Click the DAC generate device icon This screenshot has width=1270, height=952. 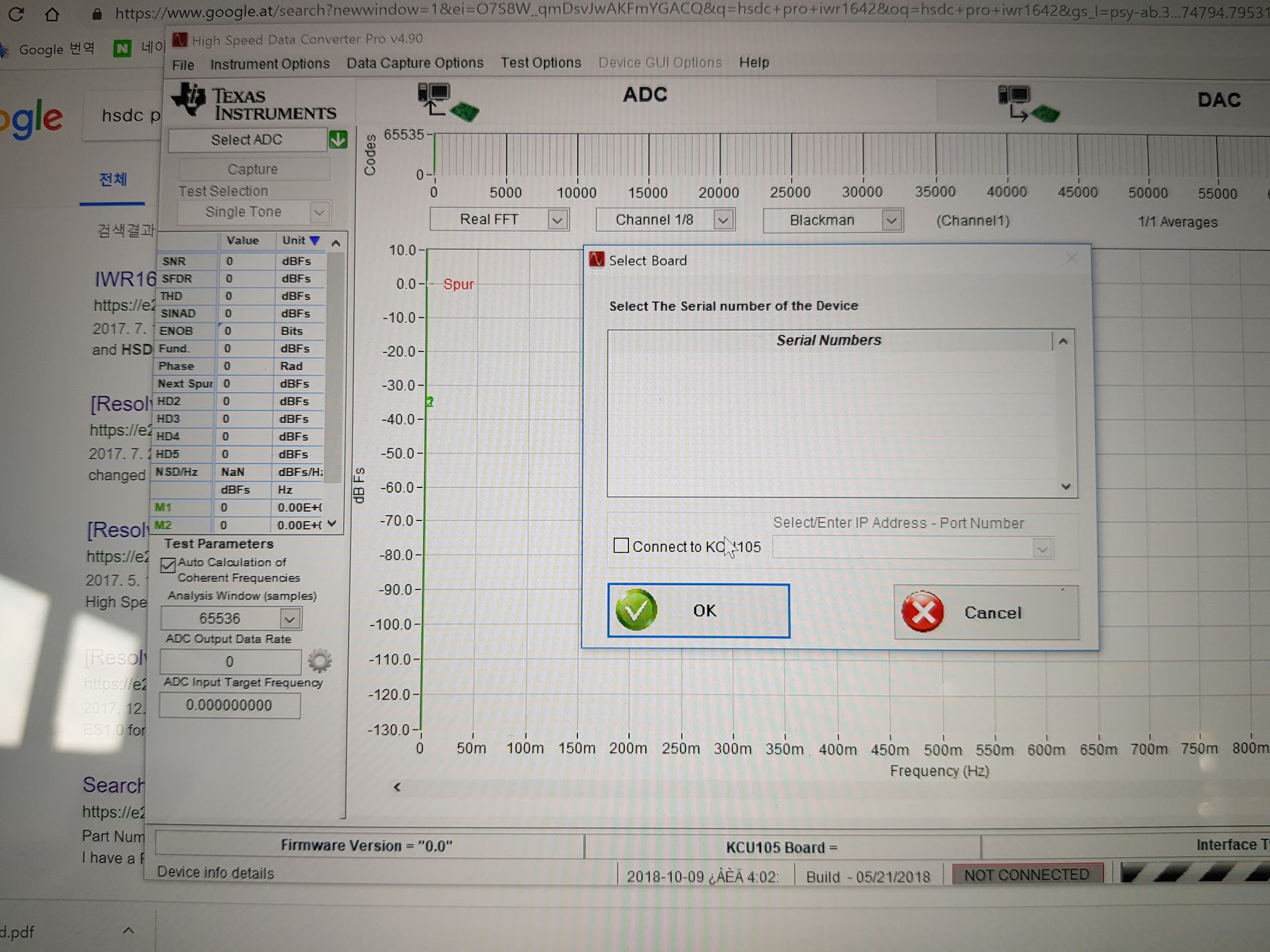(1028, 103)
